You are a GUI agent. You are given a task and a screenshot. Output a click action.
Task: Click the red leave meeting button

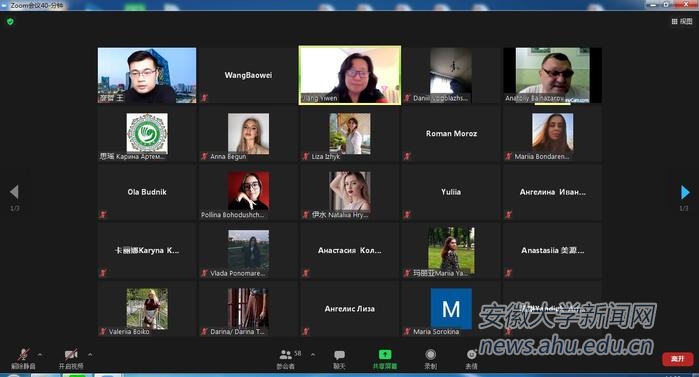(678, 359)
